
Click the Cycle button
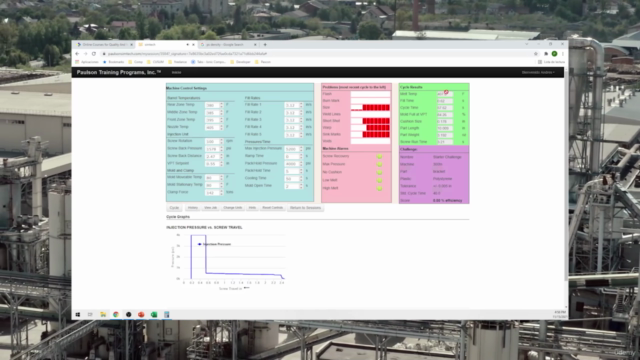coord(174,208)
